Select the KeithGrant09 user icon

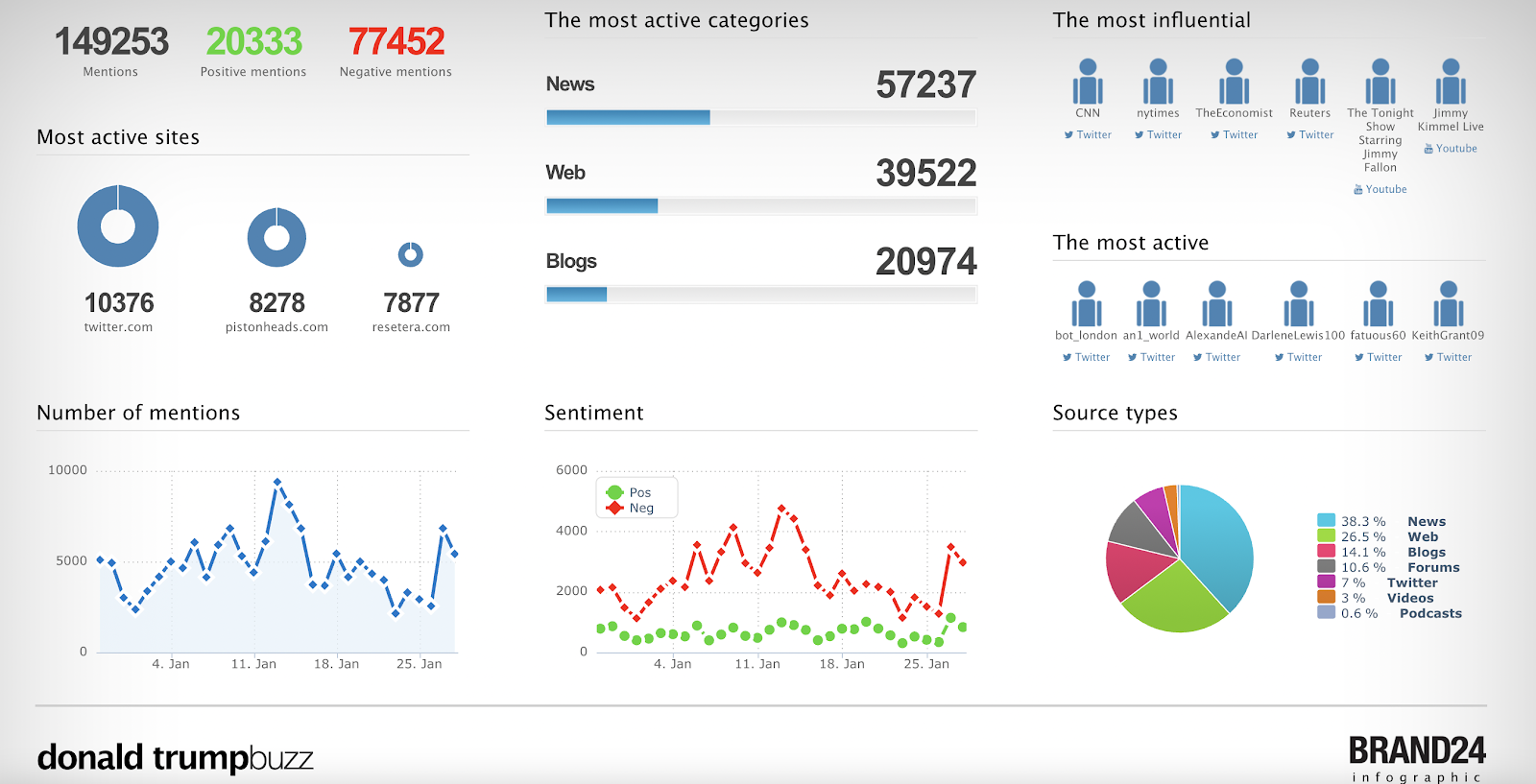pyautogui.click(x=1448, y=304)
